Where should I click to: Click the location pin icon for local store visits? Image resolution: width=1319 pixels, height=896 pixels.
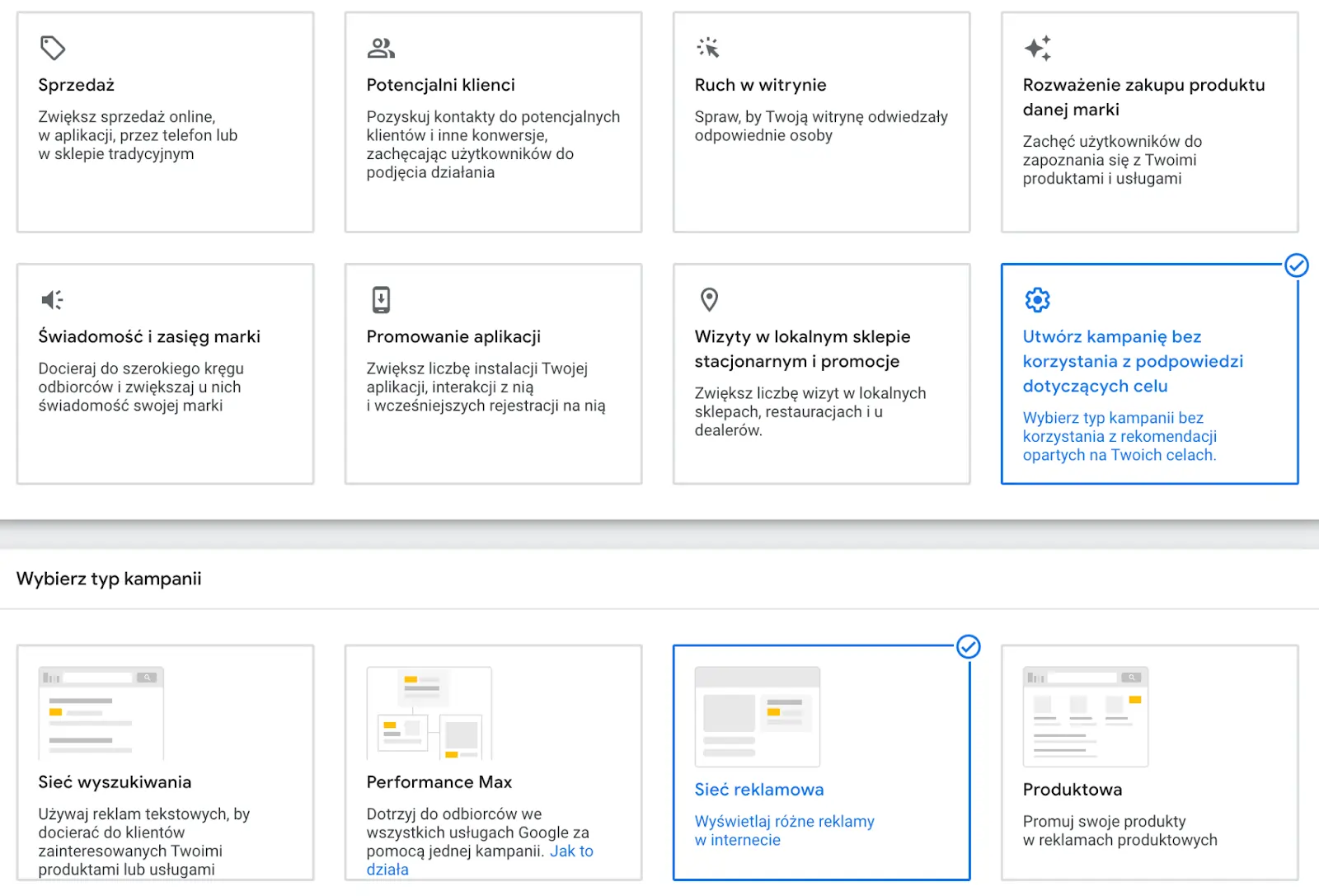coord(709,299)
